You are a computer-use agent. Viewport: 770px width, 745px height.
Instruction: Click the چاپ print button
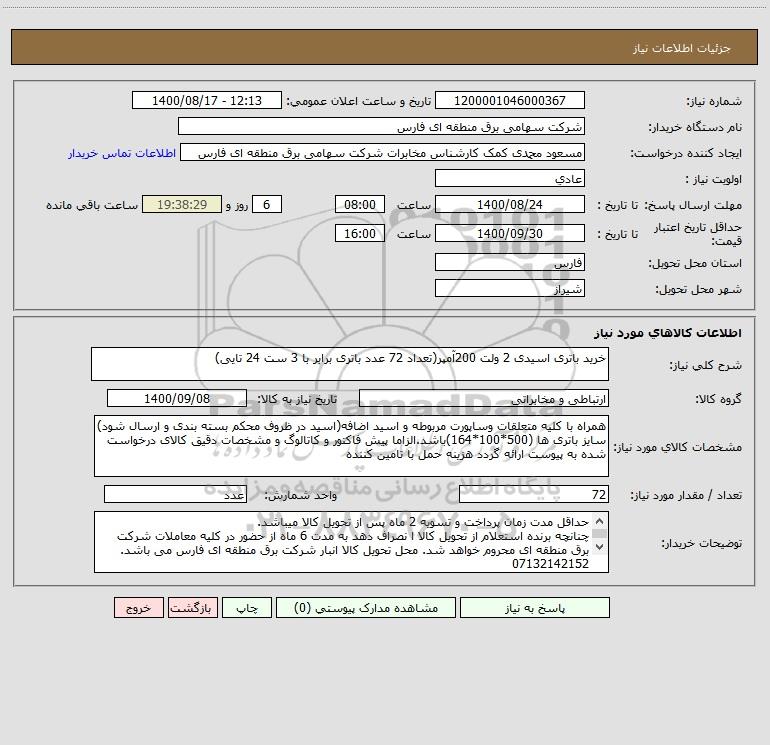pyautogui.click(x=247, y=608)
